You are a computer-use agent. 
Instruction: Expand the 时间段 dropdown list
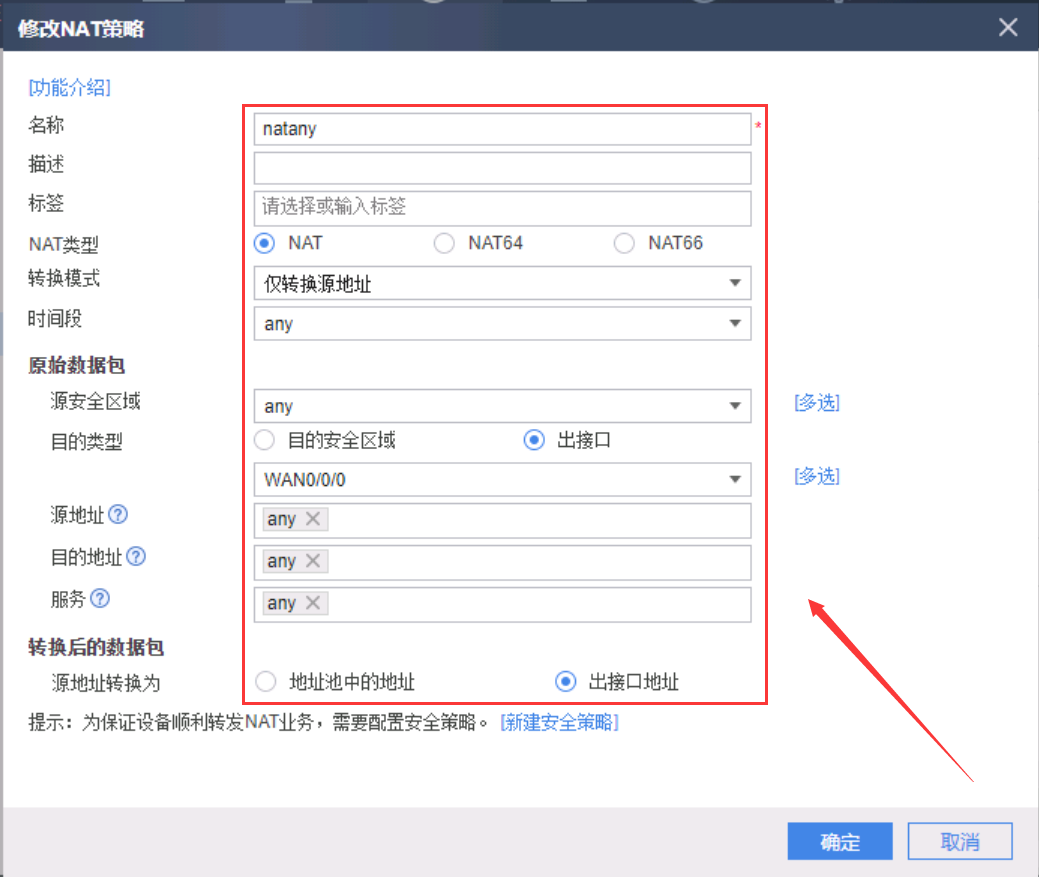502,324
